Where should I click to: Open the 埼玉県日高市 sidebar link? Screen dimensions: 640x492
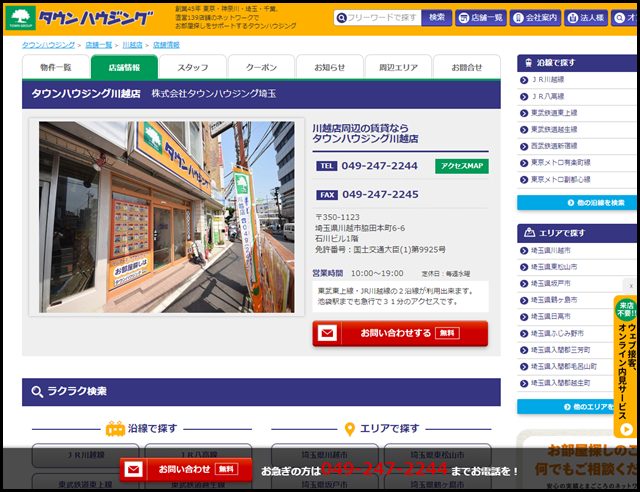point(551,316)
